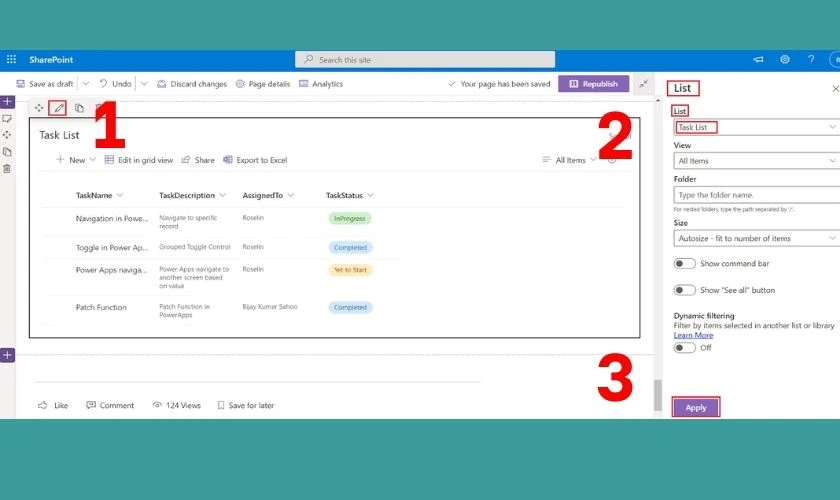Click the edit section icon in left rail
Image resolution: width=840 pixels, height=500 pixels.
pos(7,118)
